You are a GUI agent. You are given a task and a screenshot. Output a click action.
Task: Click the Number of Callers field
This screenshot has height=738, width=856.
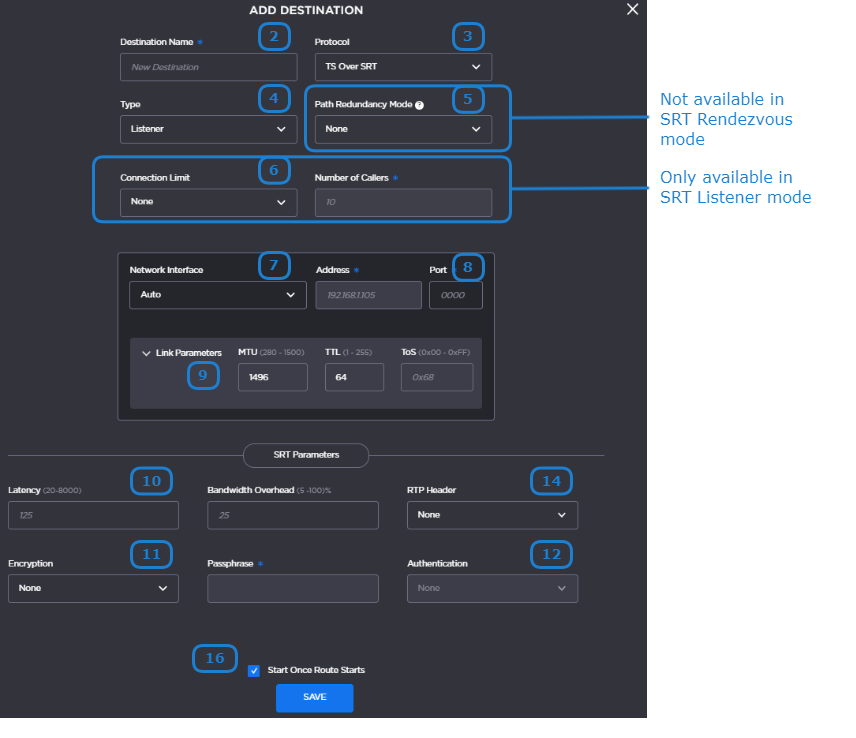403,203
